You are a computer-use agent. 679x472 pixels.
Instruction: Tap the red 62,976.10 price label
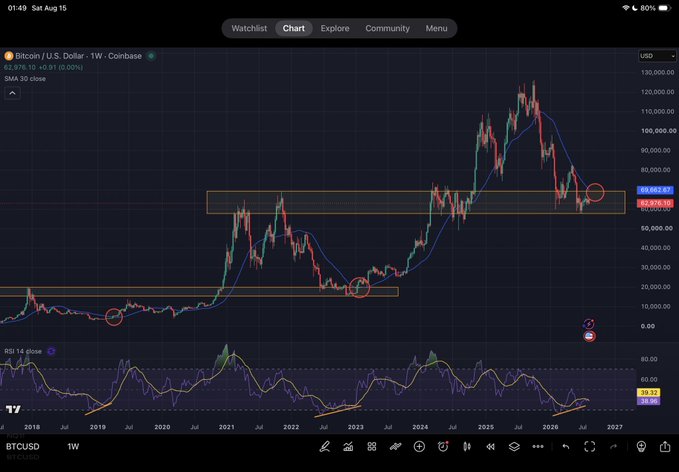(x=655, y=203)
